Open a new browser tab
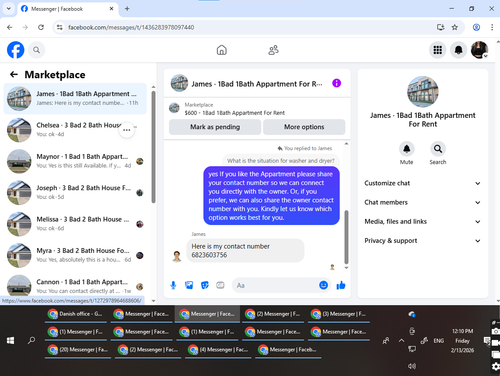The height and width of the screenshot is (376, 500). pyautogui.click(x=127, y=9)
